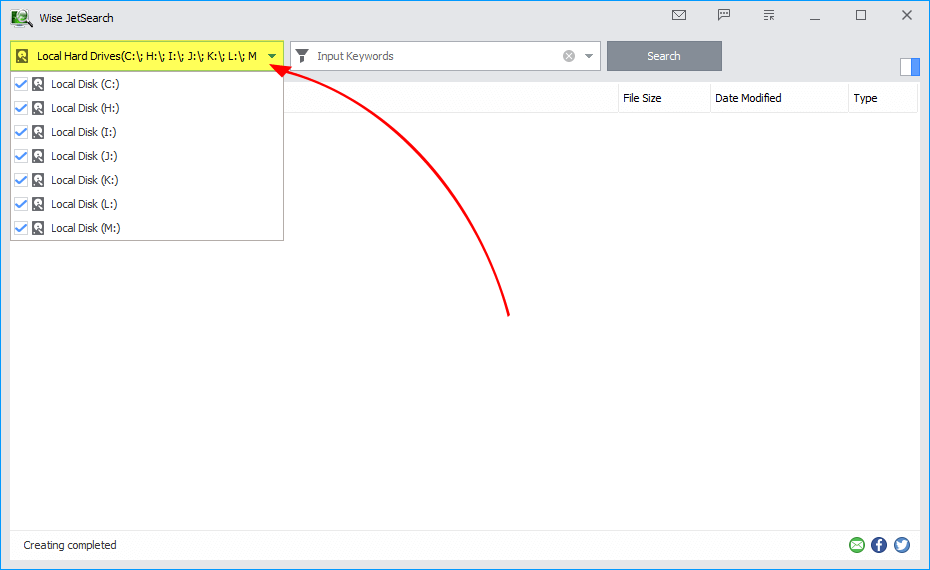
Task: Uncheck the Local Disk (C:) checkbox
Action: click(x=21, y=84)
